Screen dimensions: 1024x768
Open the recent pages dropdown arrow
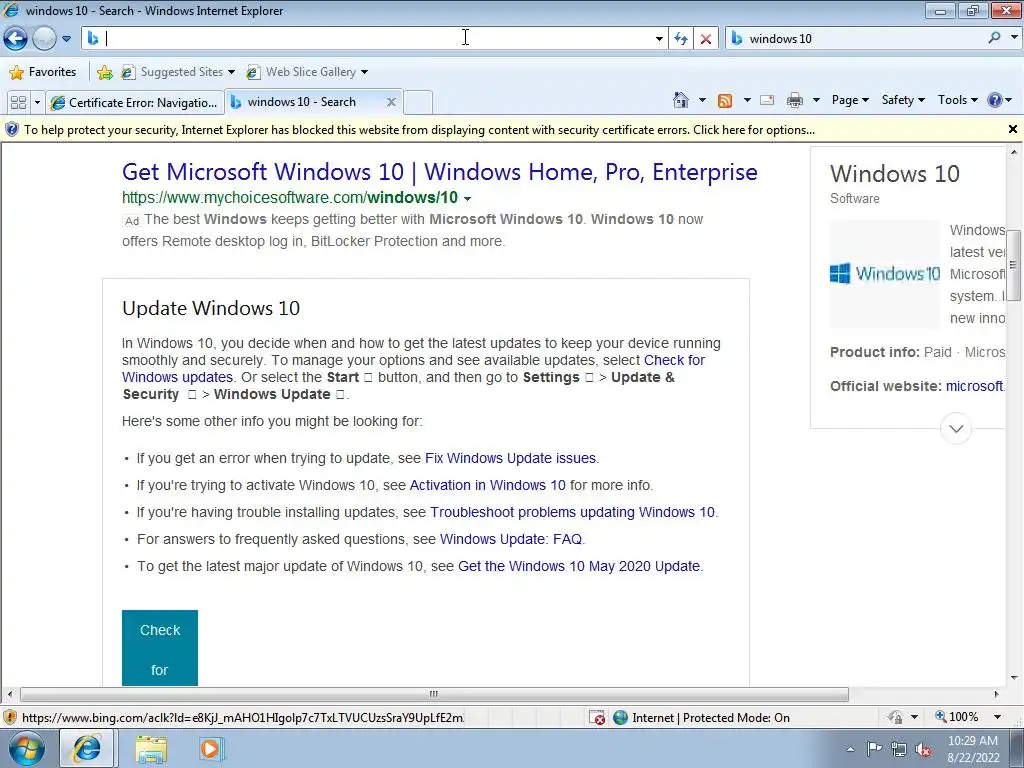click(66, 39)
